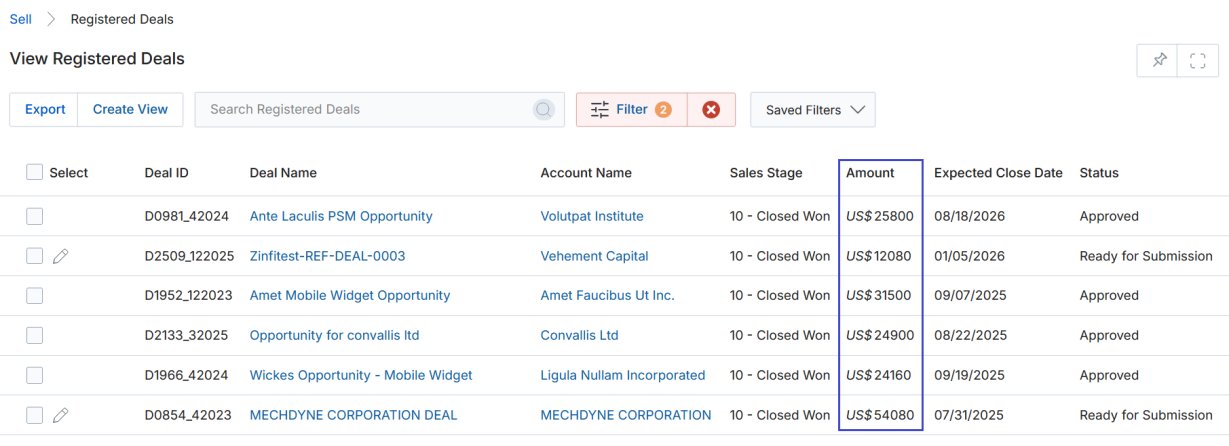Screen dimensions: 1229x446
Task: Expand view to fullscreen
Action: [1198, 61]
